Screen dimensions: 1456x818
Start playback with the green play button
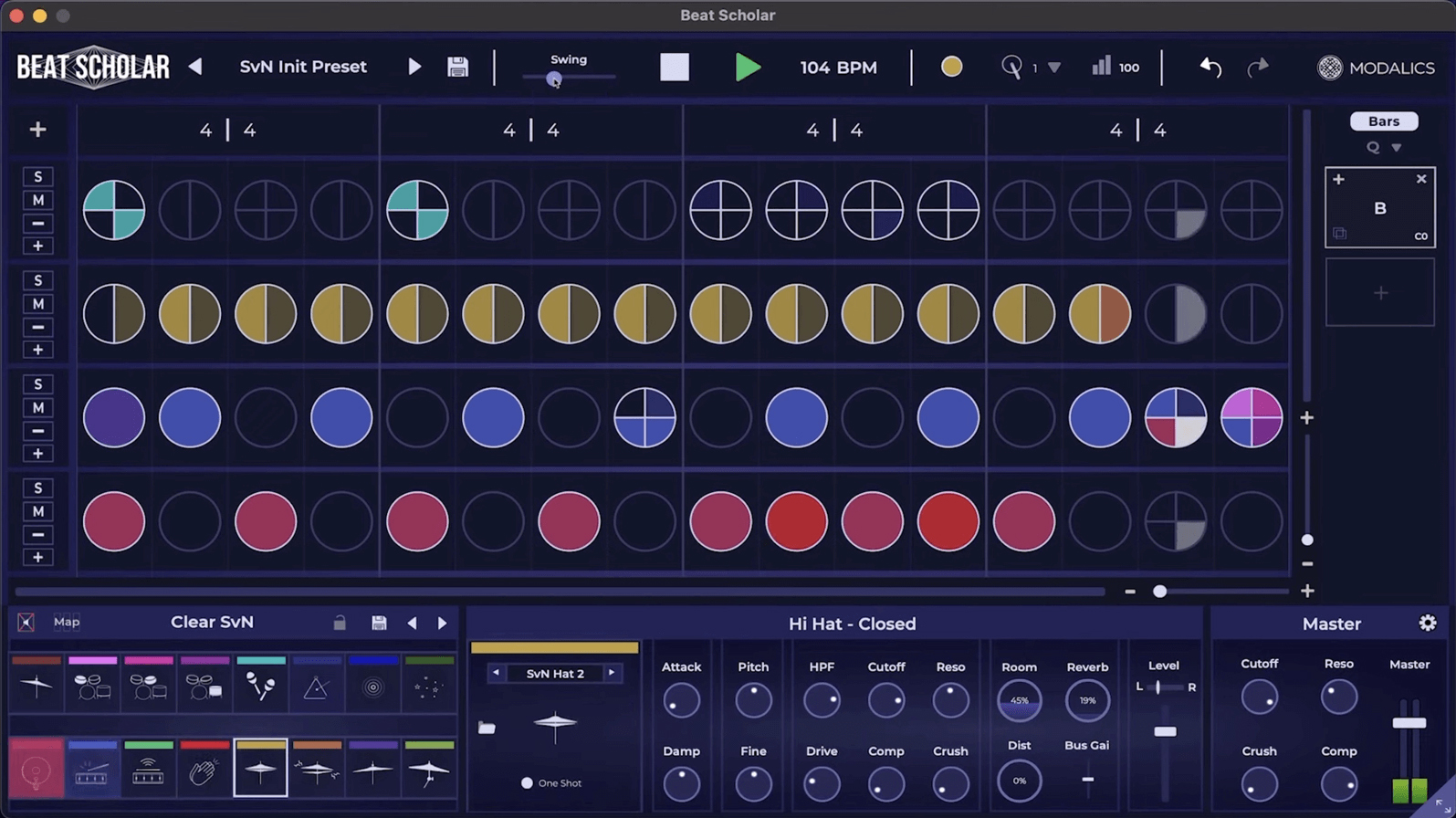coord(747,67)
